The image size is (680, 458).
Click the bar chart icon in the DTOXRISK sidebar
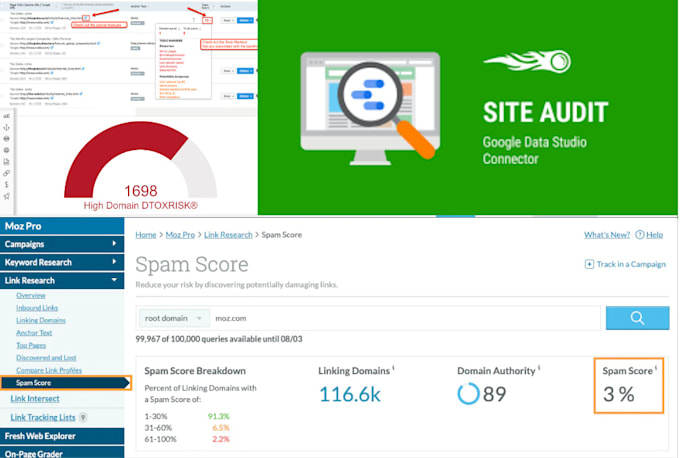(7, 116)
